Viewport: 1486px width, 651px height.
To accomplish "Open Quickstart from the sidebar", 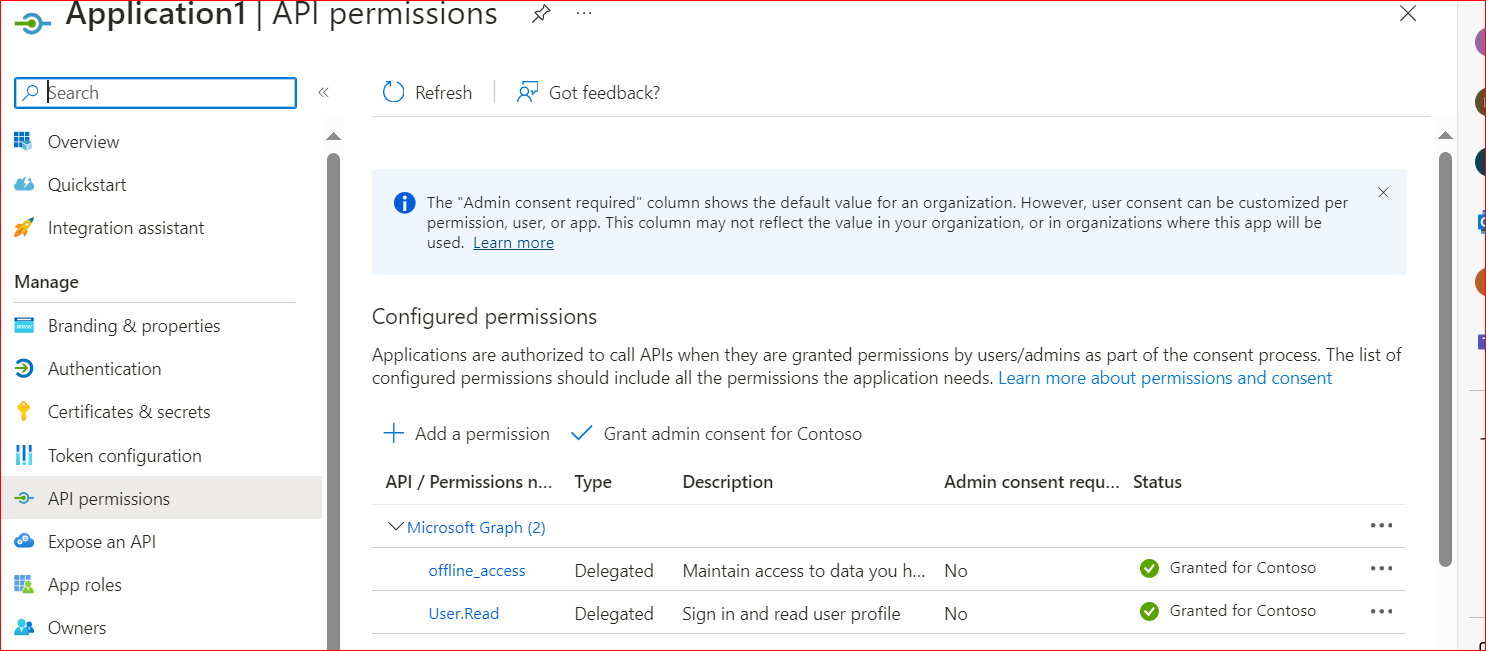I will pos(86,185).
